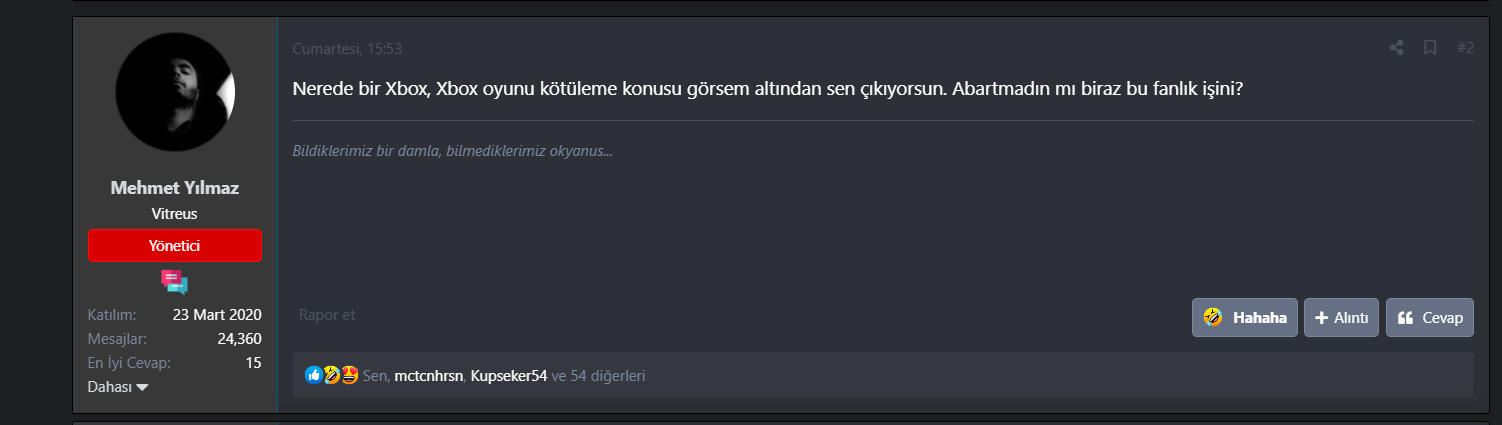Image resolution: width=1502 pixels, height=425 pixels.
Task: Expand the Dahası user details
Action: click(118, 387)
